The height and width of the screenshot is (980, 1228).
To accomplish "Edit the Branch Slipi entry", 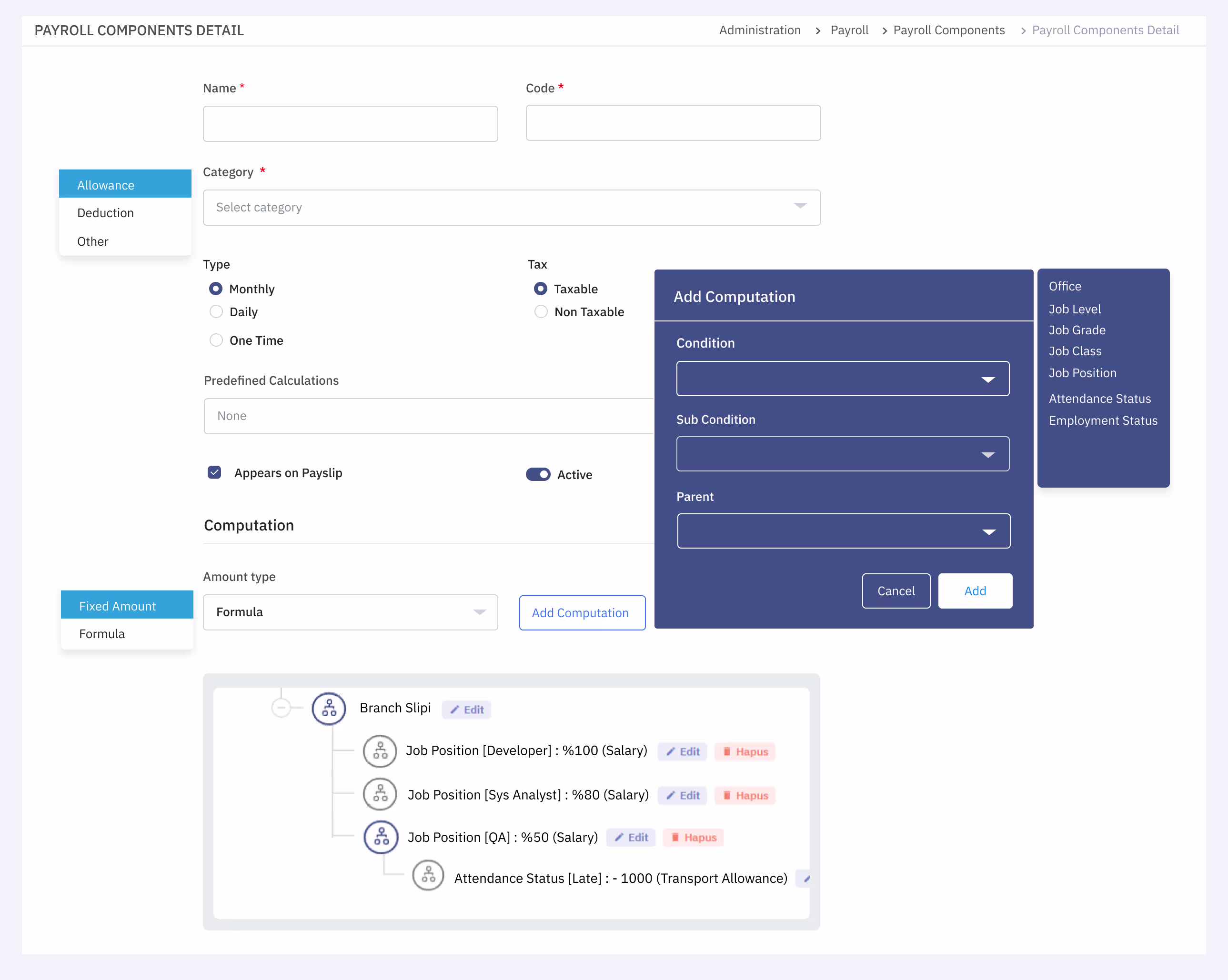I will 466,710.
